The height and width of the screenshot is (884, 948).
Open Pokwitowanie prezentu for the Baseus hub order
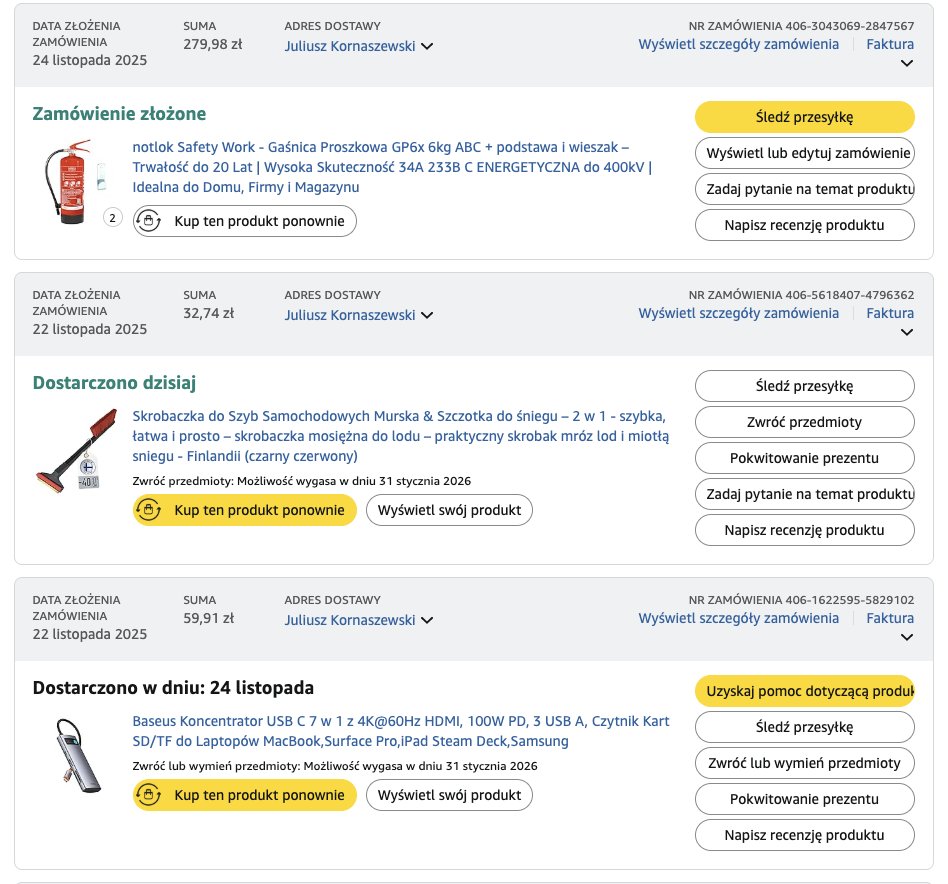point(804,799)
